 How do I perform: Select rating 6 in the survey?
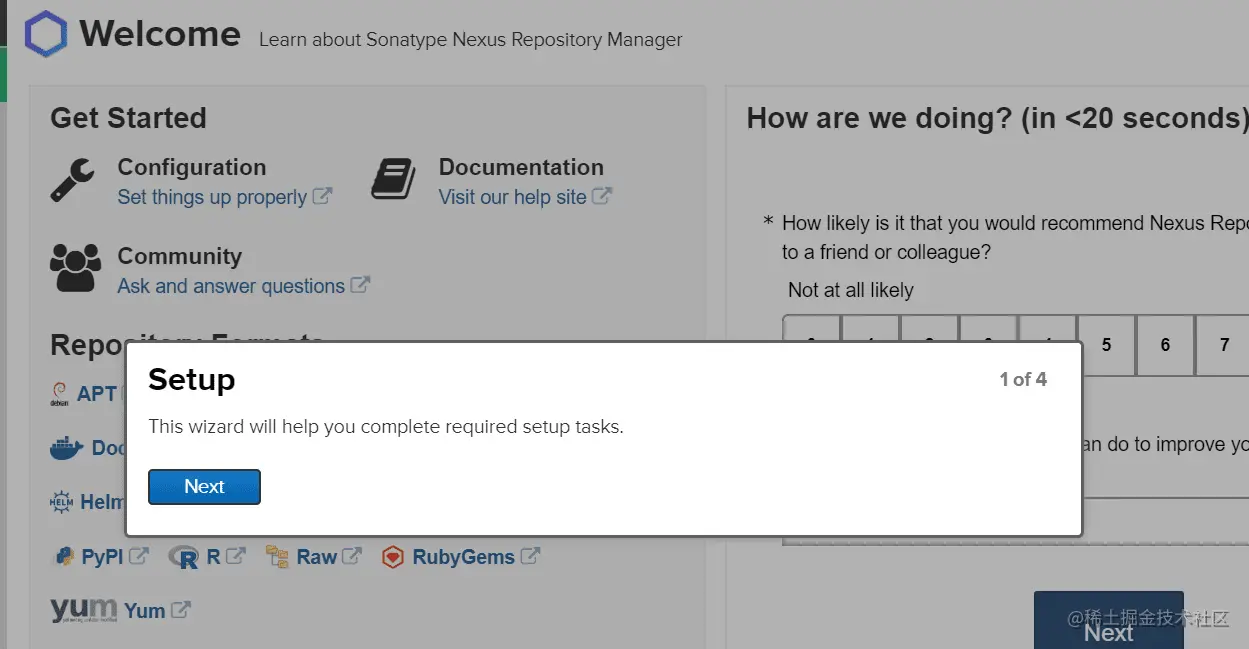point(1165,345)
